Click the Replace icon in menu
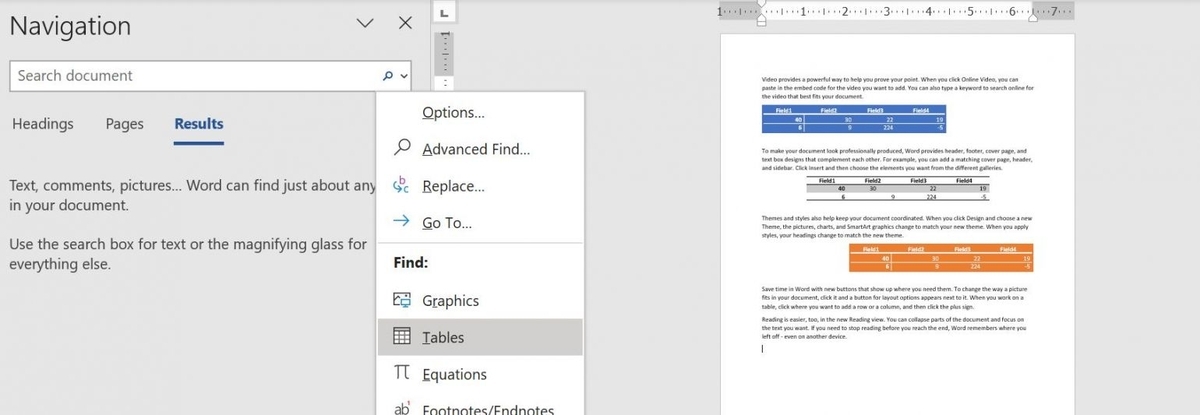 (401, 186)
